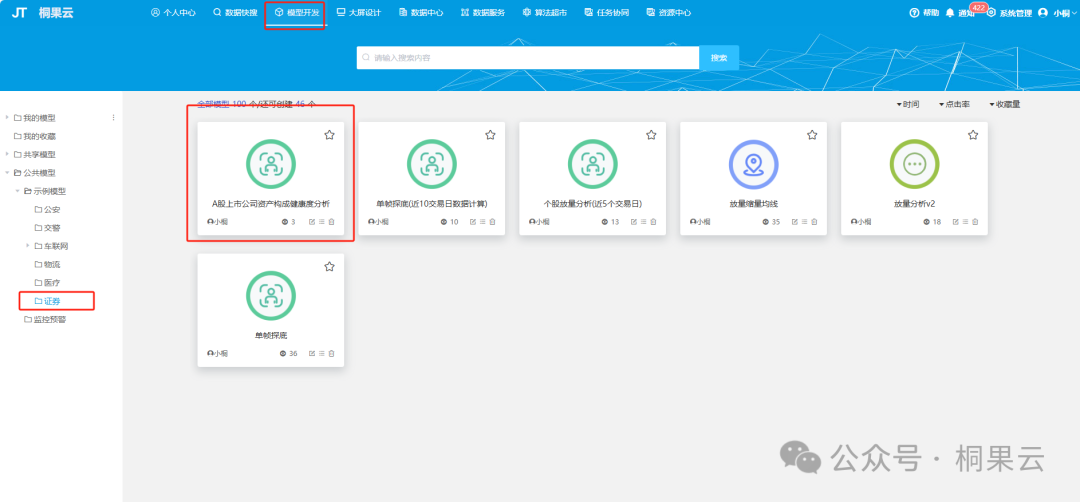Open 算法超市 from the navigation bar
Viewport: 1080px width, 502px height.
[x=545, y=13]
